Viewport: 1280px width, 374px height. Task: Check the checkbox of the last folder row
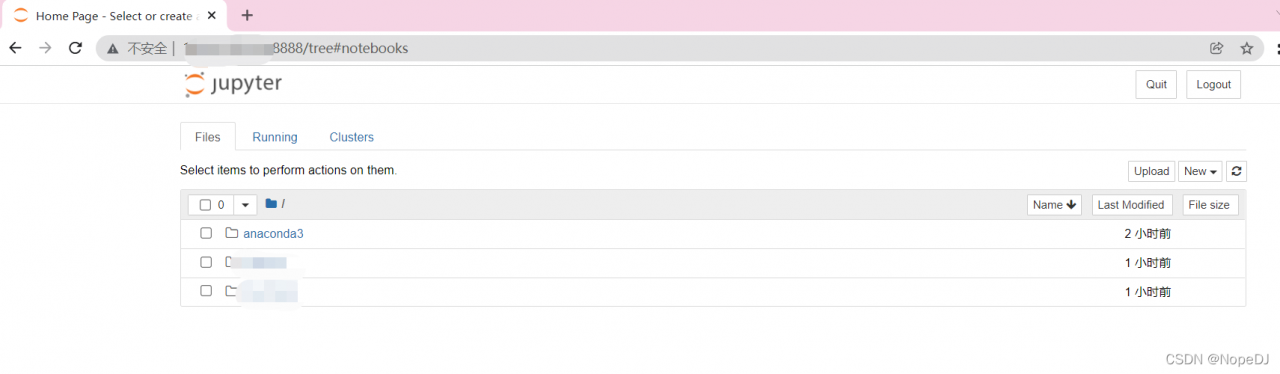click(206, 291)
